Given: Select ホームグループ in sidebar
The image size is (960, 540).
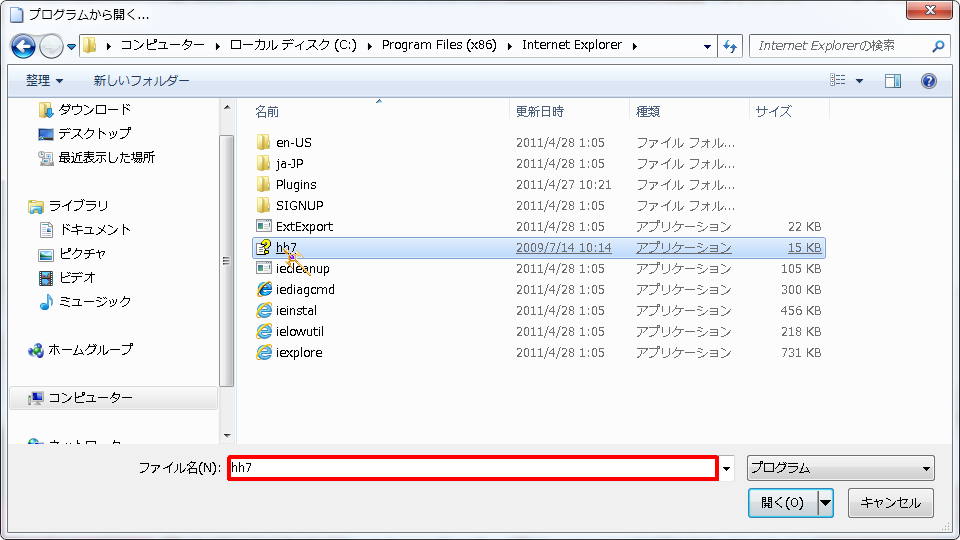Looking at the screenshot, I should click(80, 350).
